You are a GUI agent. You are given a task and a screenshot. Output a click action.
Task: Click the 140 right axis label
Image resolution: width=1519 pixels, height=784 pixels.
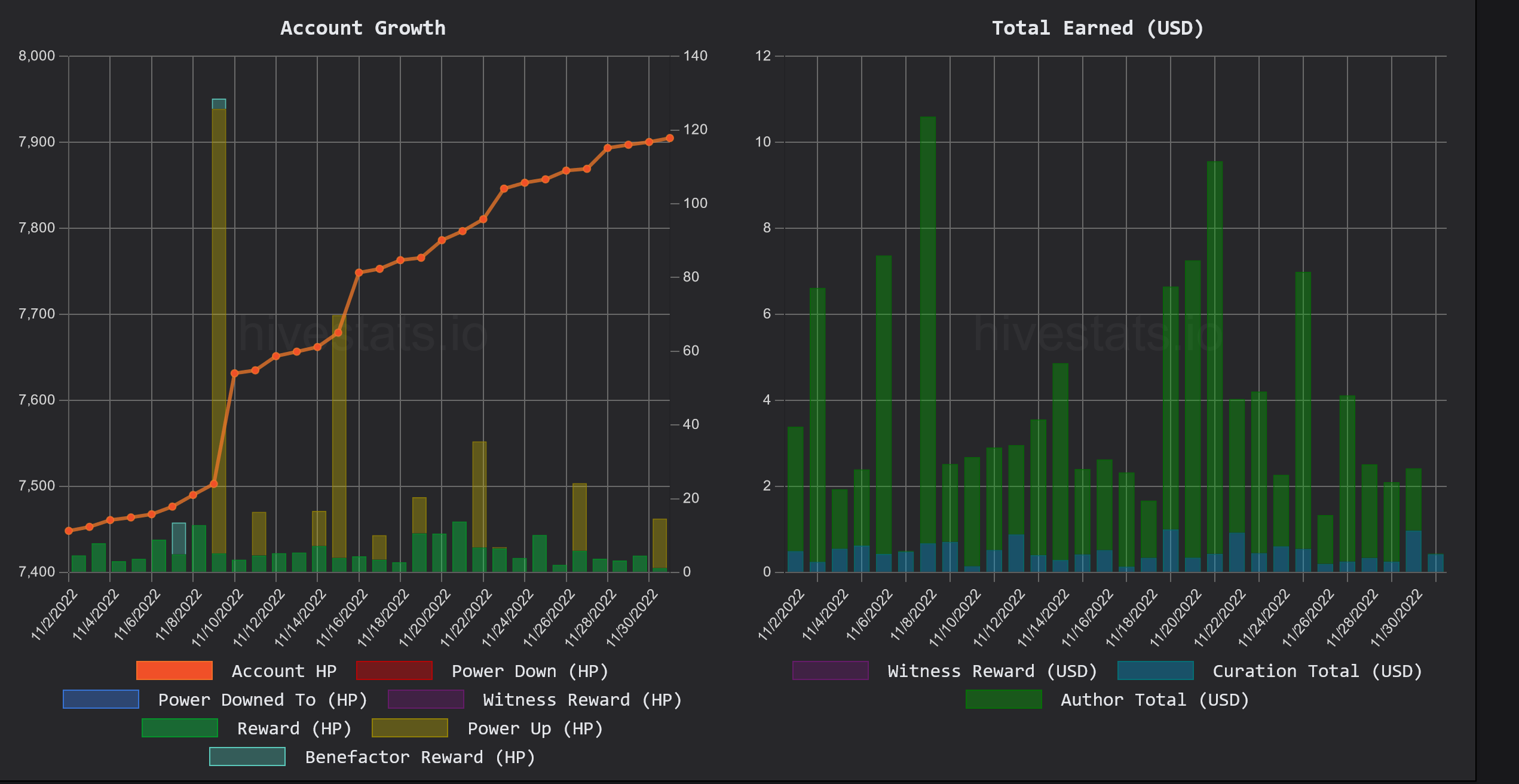coord(696,56)
